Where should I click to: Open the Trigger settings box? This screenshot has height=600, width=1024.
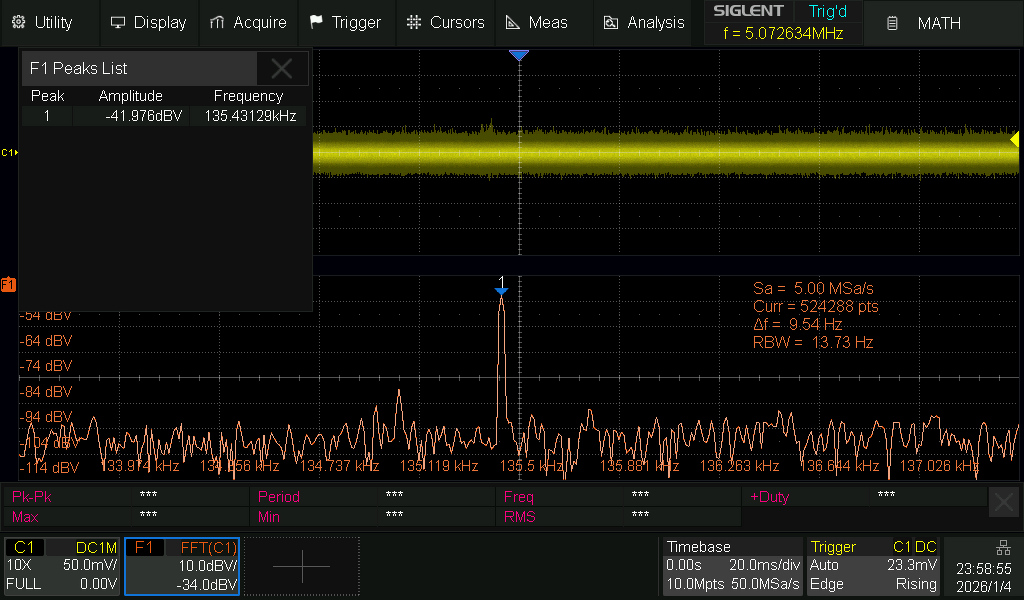(873, 566)
